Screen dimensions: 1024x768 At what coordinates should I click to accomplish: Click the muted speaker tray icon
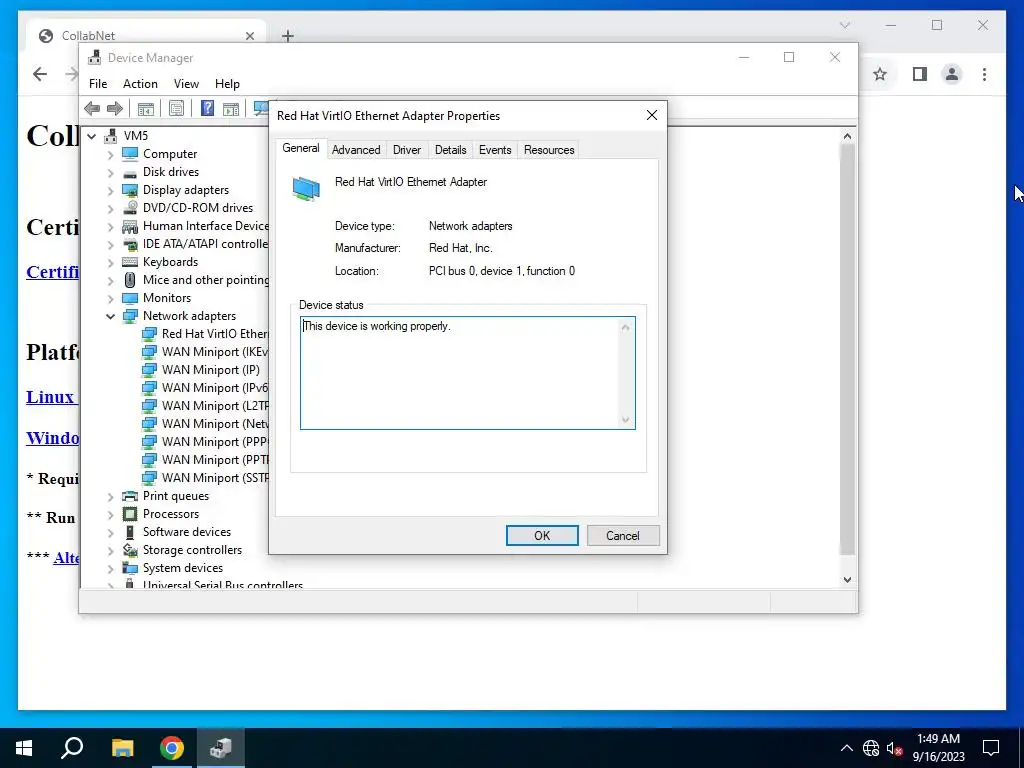click(894, 748)
